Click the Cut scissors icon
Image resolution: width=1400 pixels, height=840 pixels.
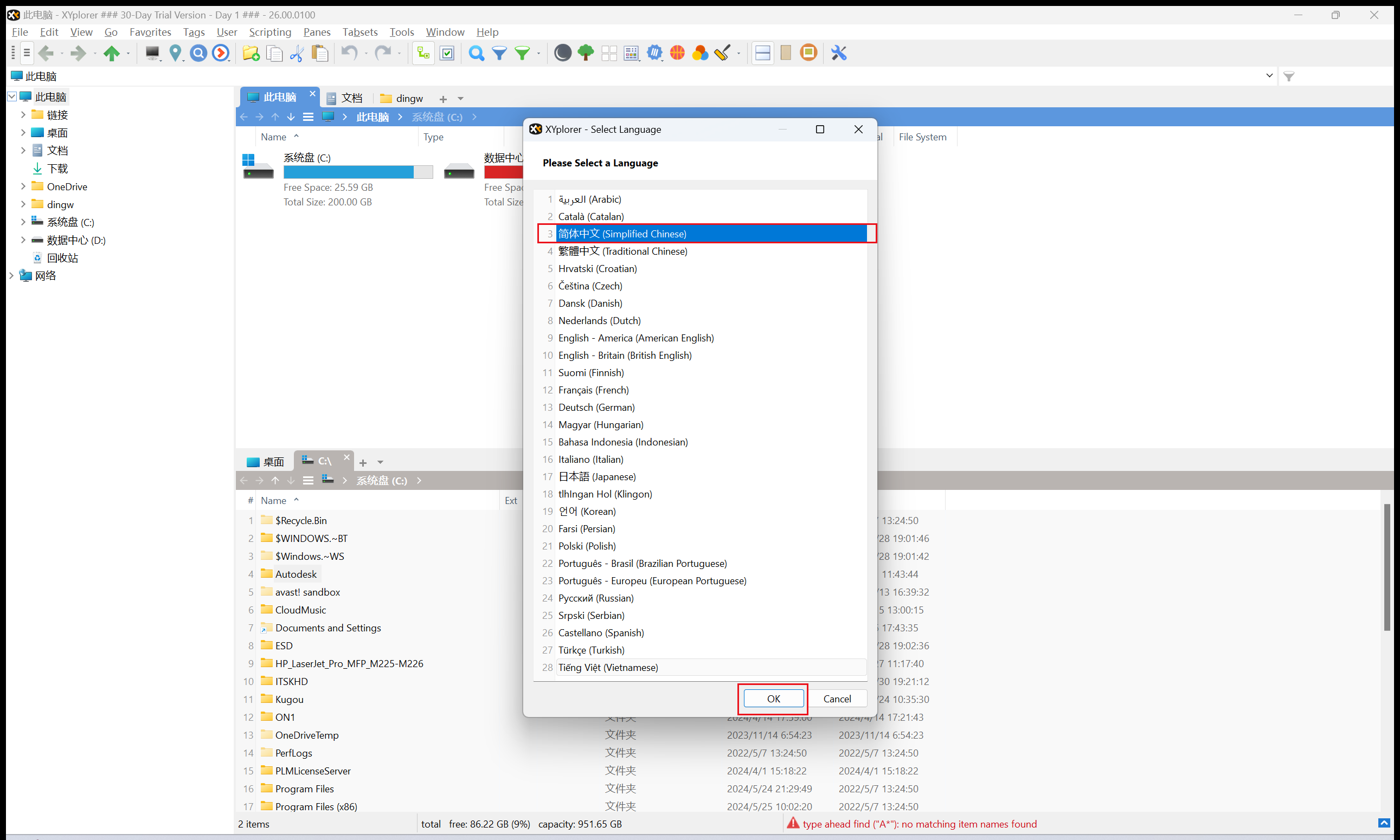pyautogui.click(x=297, y=53)
